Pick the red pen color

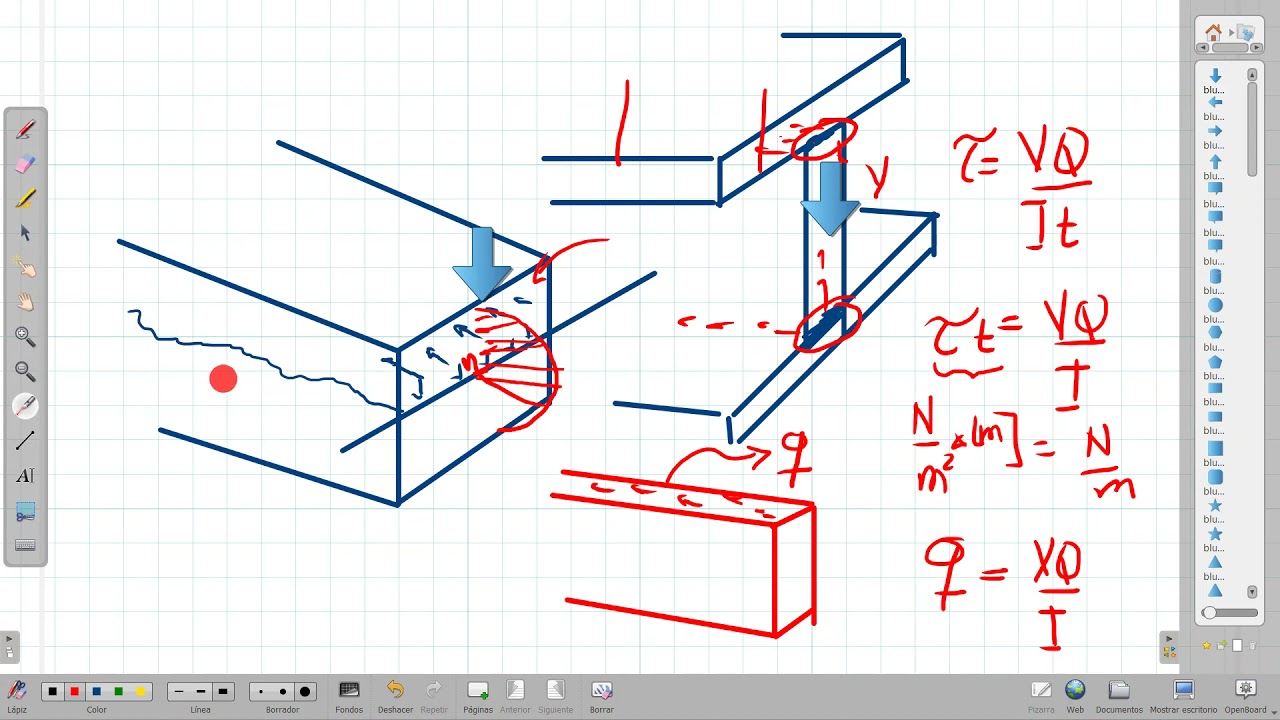click(x=74, y=692)
